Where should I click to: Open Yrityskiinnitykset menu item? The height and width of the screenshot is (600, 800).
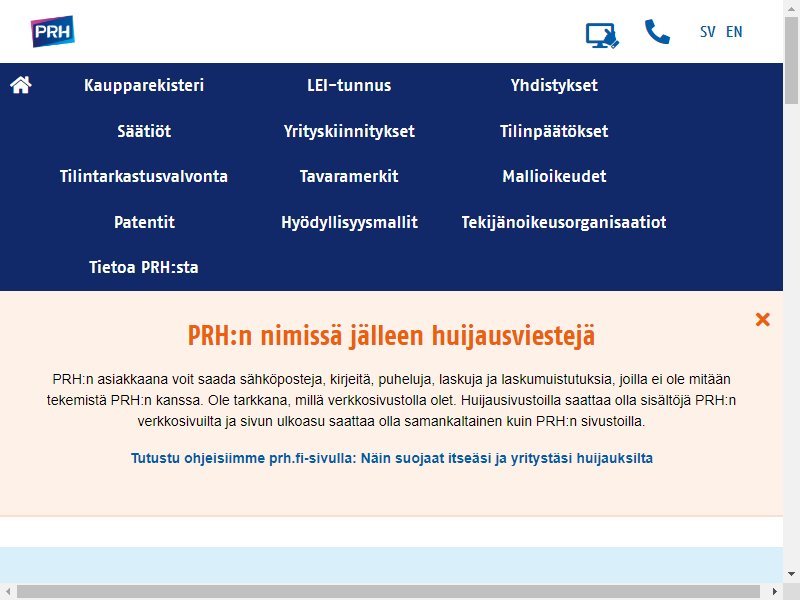point(349,131)
